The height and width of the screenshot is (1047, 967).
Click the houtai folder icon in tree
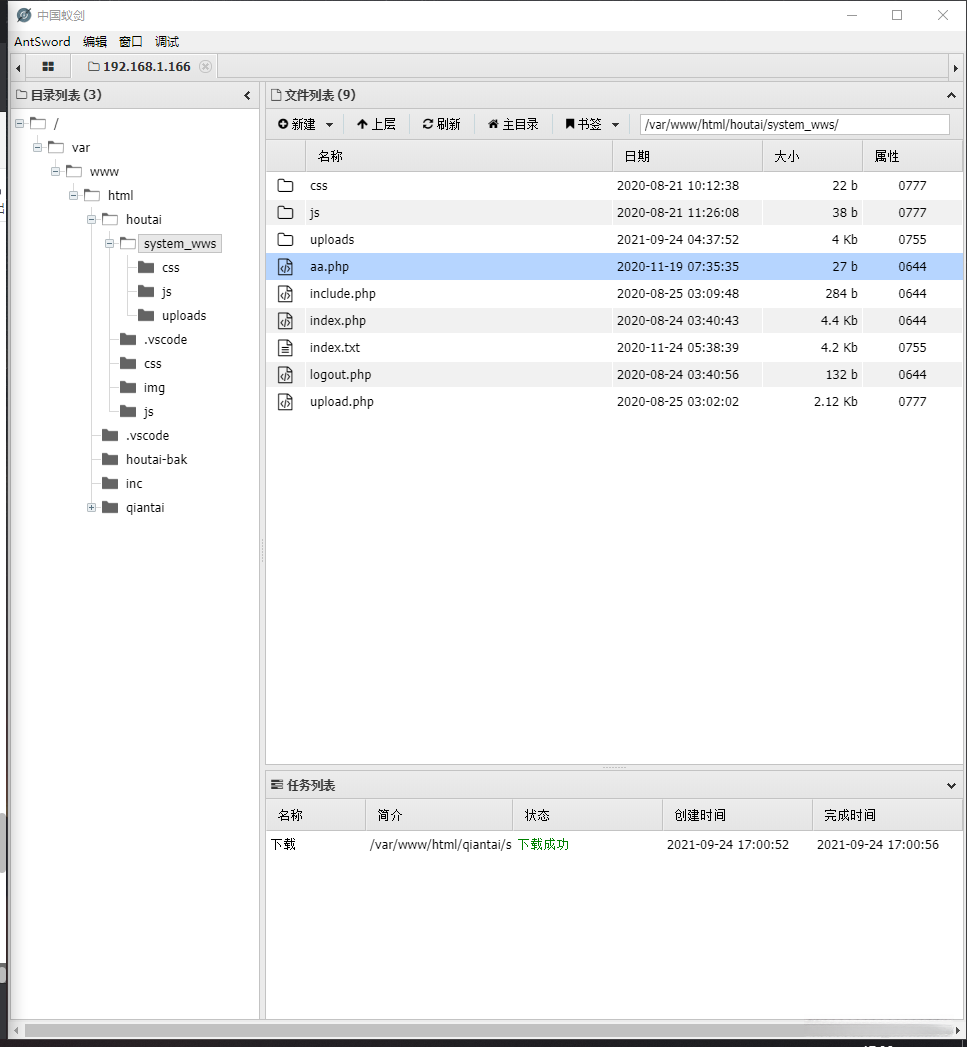point(110,220)
